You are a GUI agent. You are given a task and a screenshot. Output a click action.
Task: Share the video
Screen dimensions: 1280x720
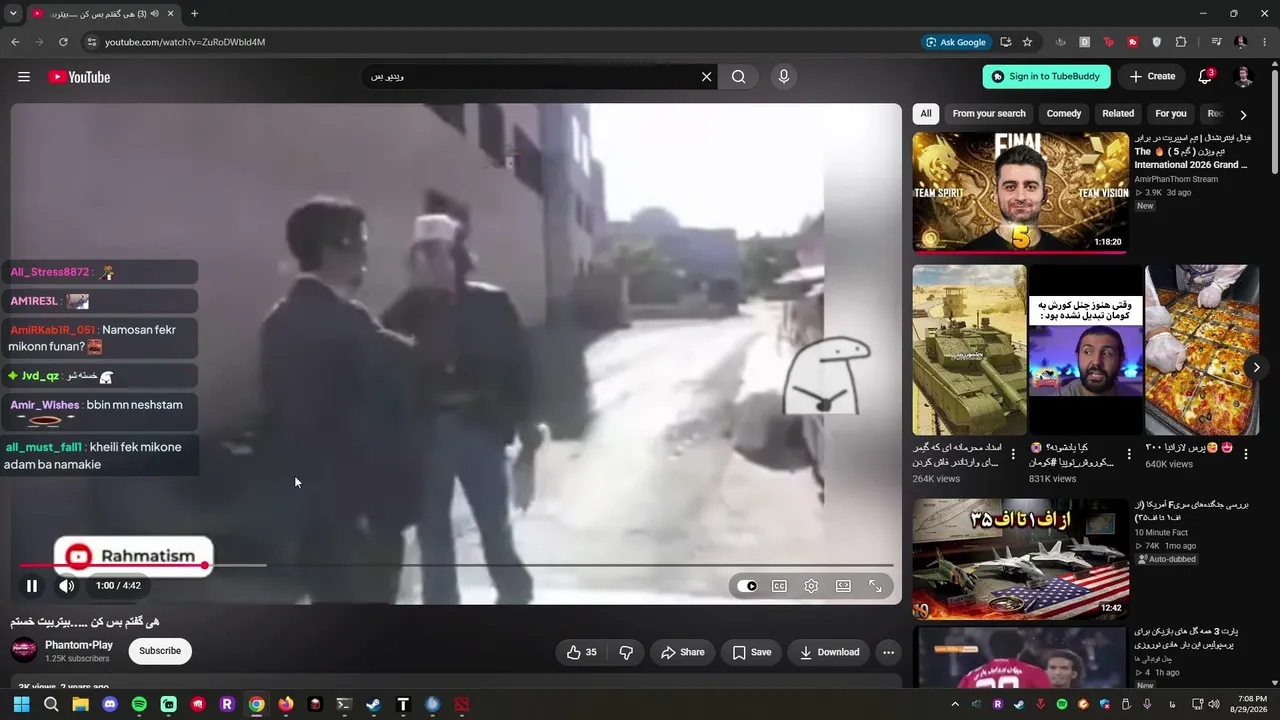coord(681,652)
